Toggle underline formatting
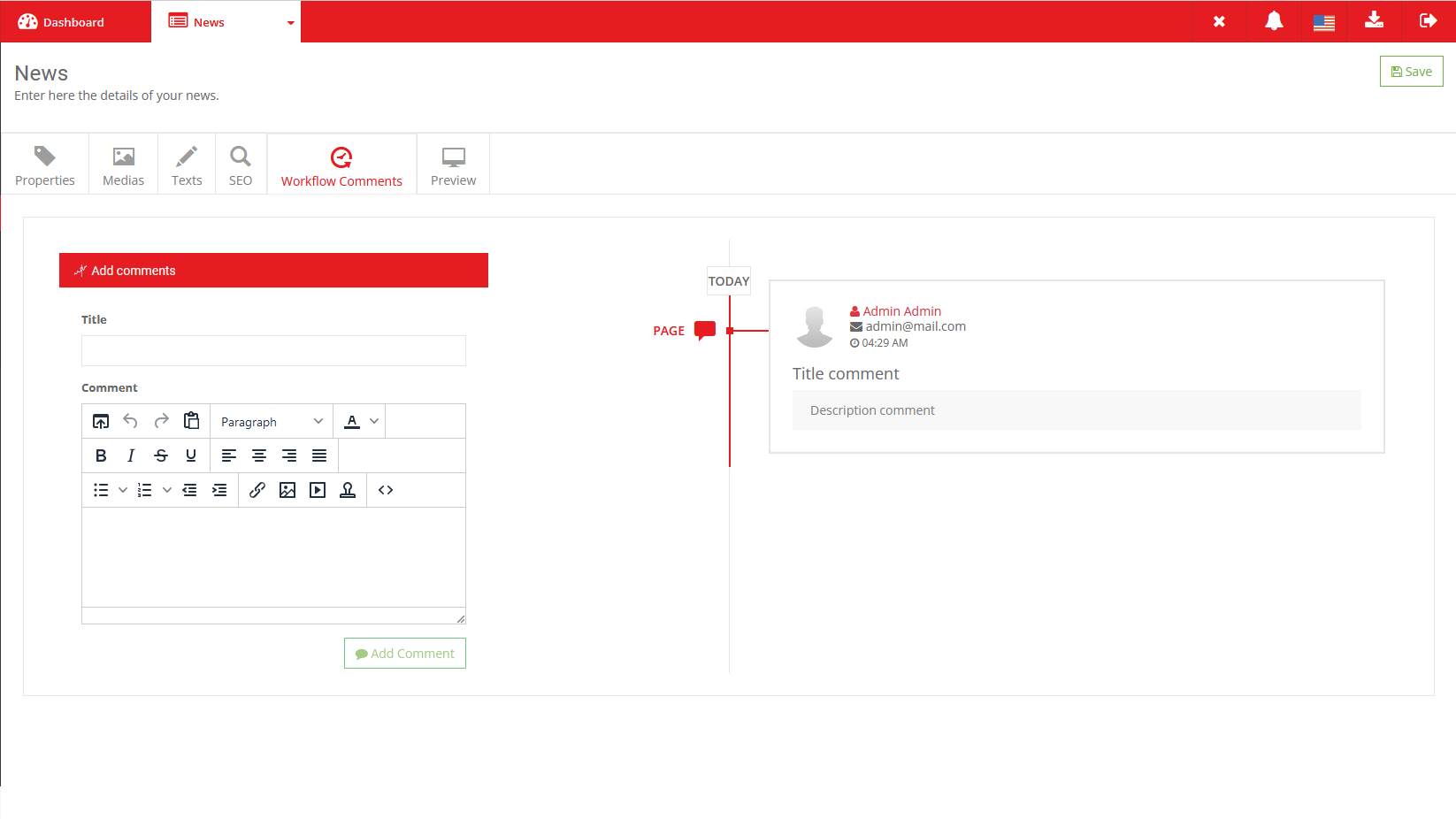 point(191,455)
